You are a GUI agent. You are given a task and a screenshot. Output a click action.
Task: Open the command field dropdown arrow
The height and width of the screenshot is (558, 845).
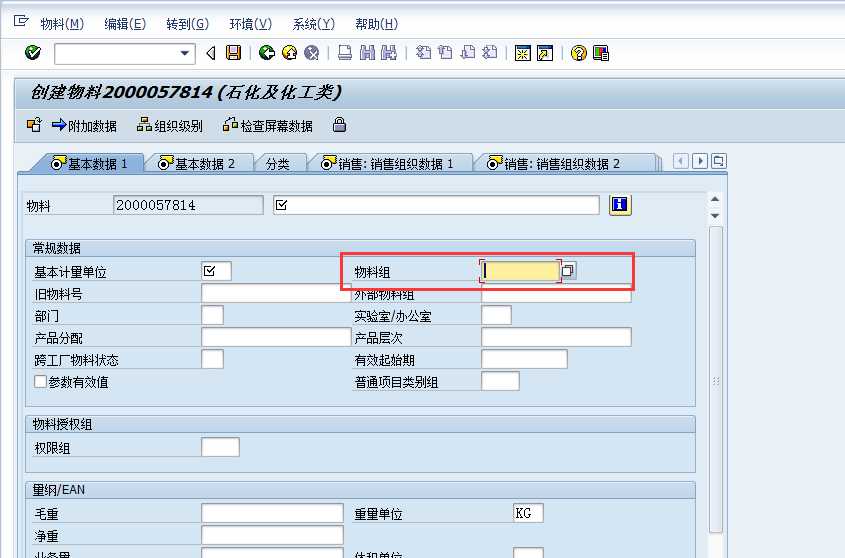pos(184,53)
